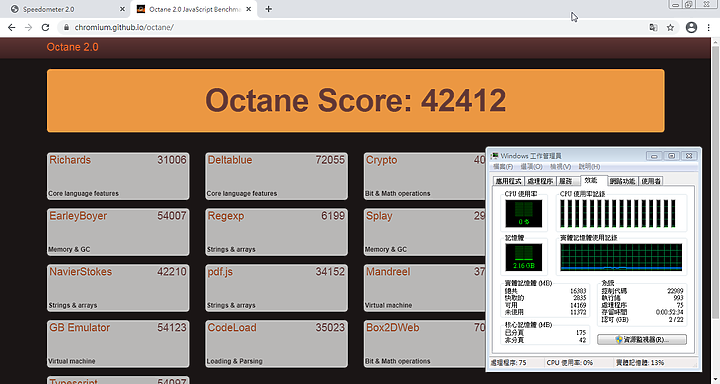This screenshot has width=720, height=384.
Task: Open the 使用者 tab in Task Manager
Action: (x=651, y=181)
